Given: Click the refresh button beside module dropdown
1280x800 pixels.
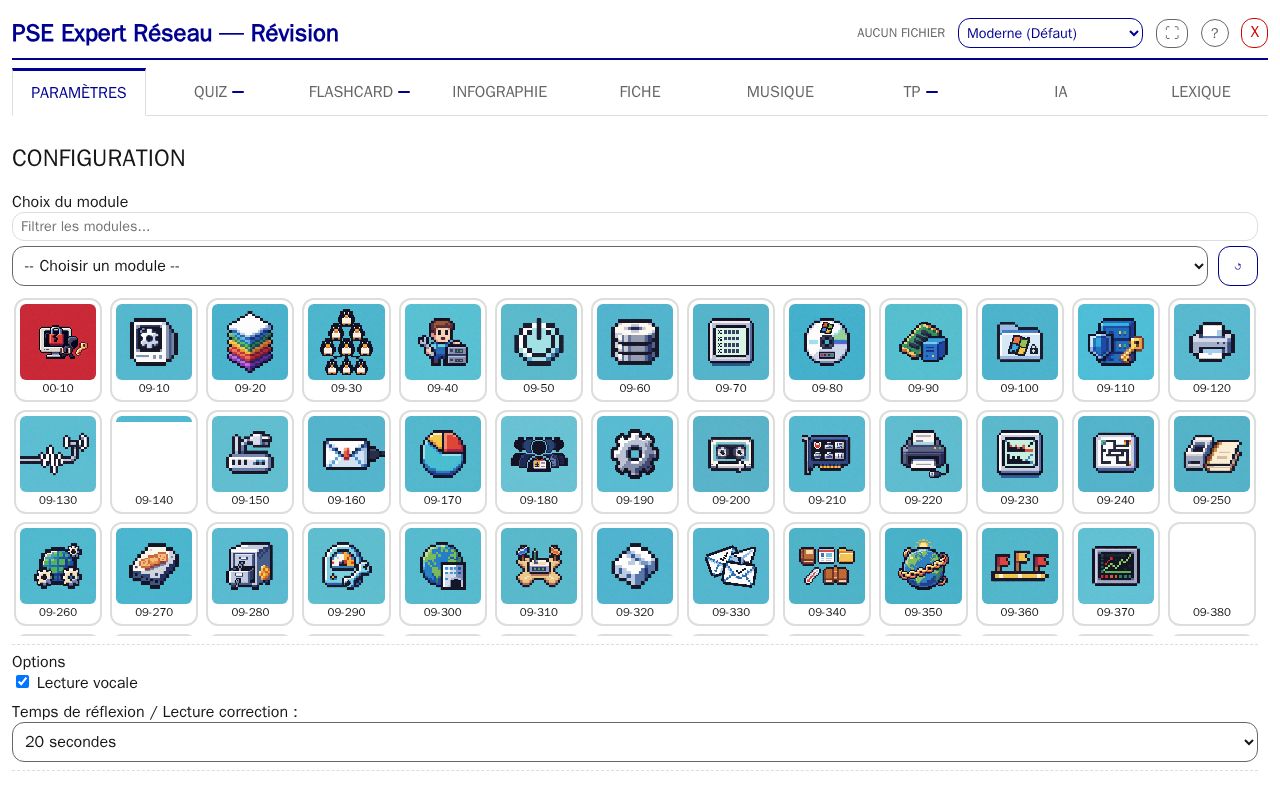Looking at the screenshot, I should tap(1238, 266).
